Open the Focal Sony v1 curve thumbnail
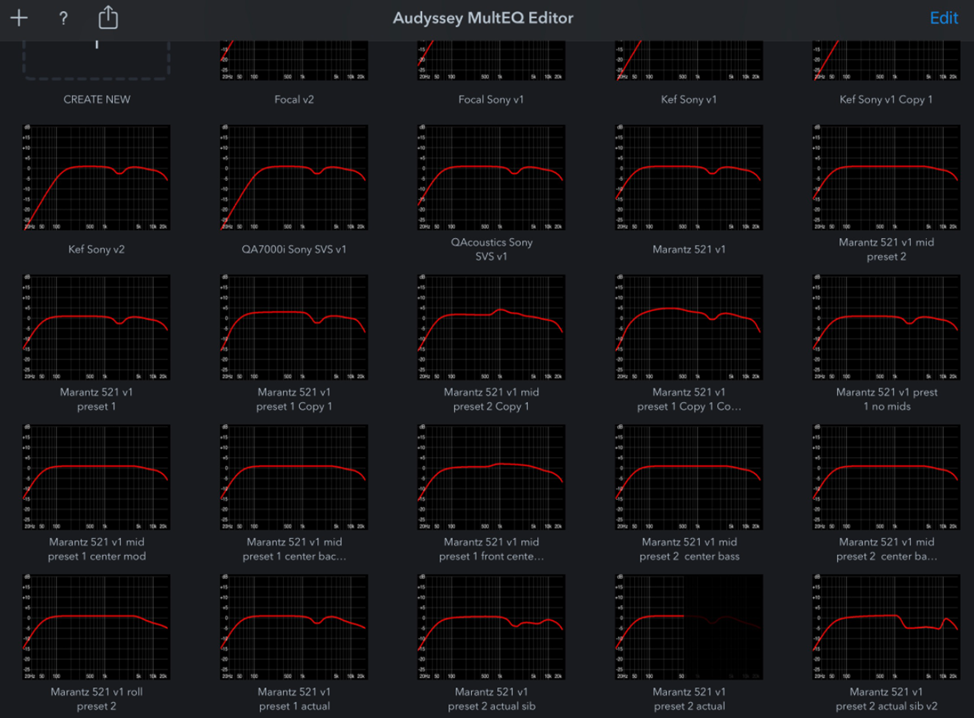 point(491,62)
